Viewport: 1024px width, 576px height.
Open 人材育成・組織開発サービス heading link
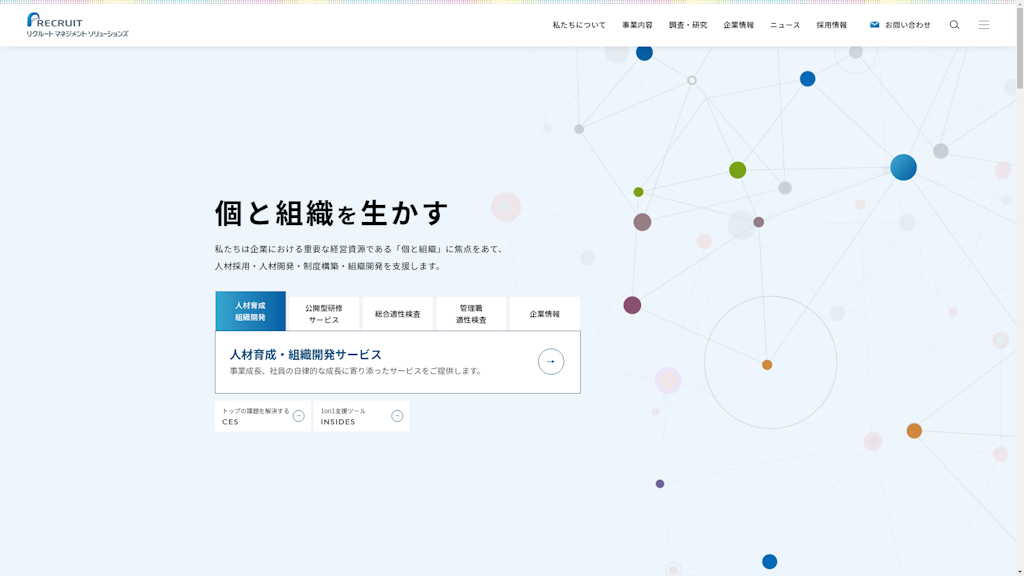(x=306, y=354)
